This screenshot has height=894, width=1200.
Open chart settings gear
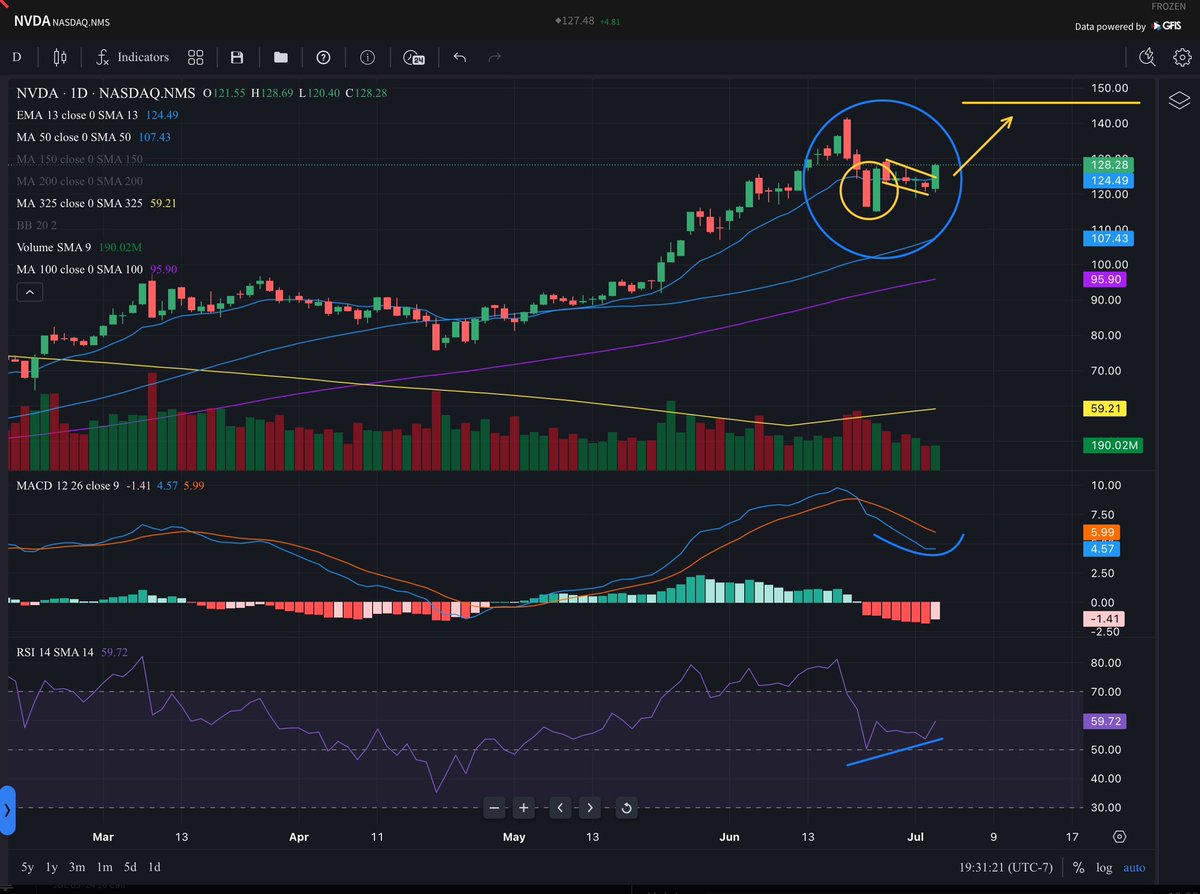point(1181,57)
